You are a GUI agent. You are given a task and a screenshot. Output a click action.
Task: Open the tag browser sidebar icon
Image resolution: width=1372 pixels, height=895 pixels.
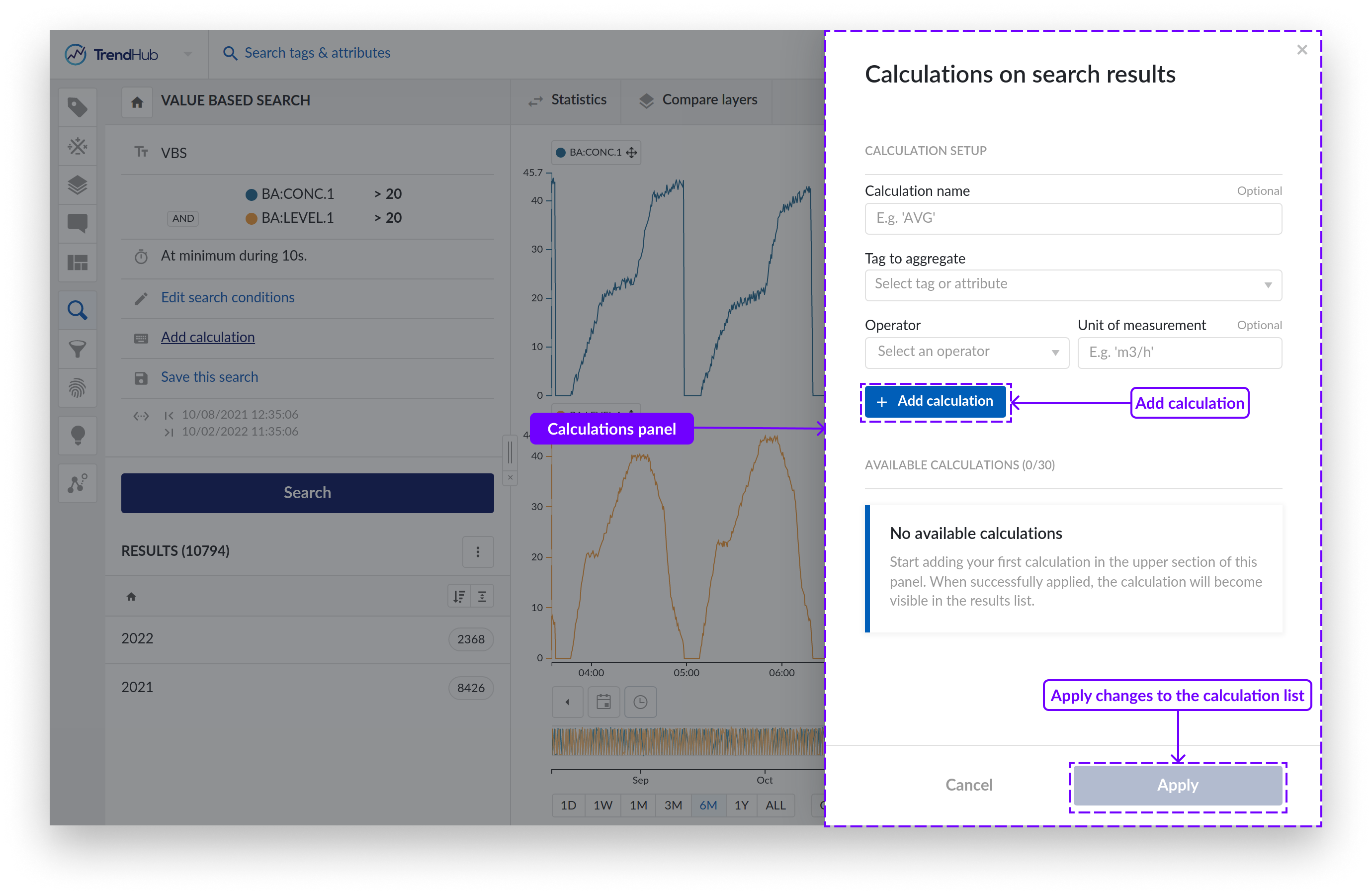click(x=77, y=107)
